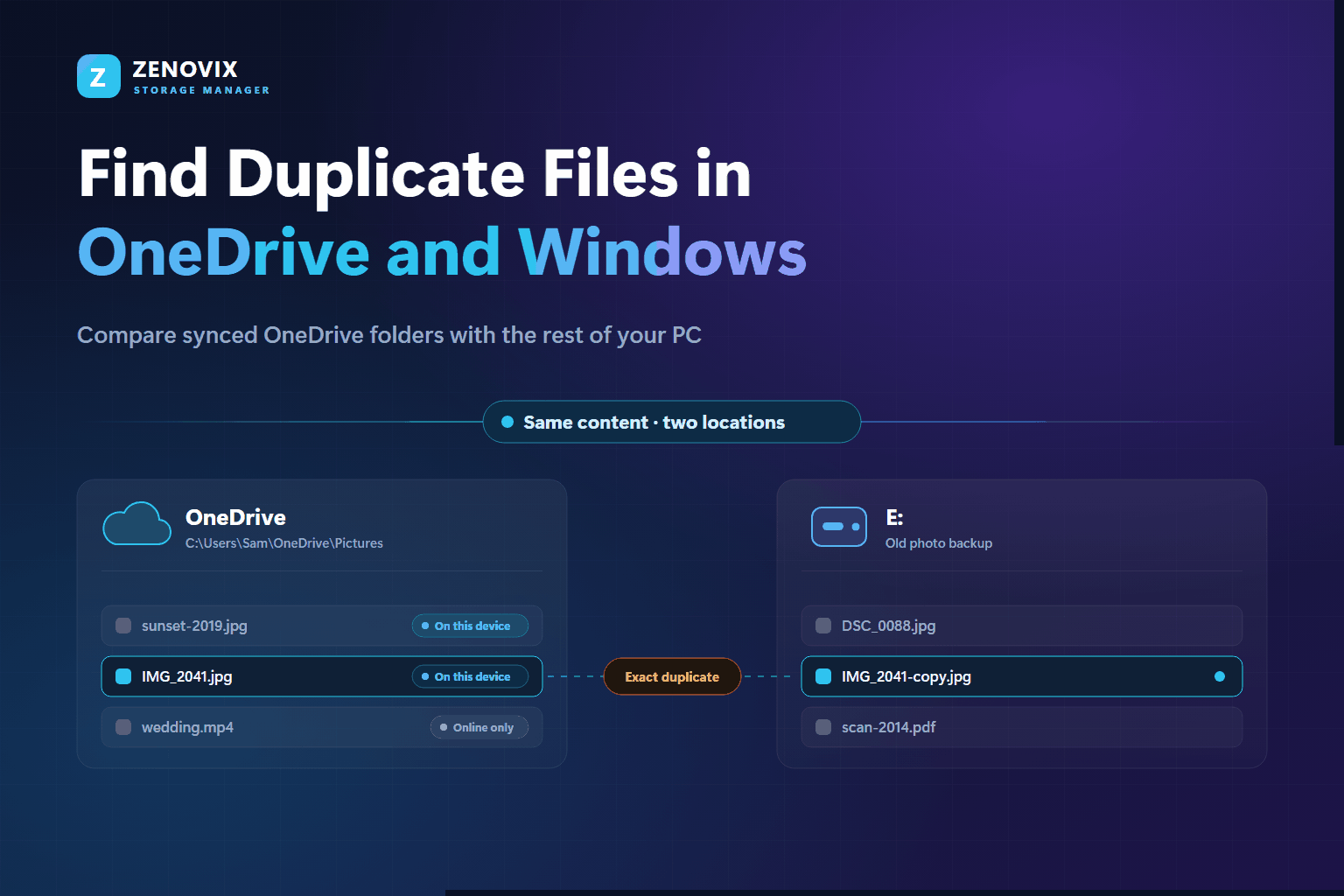Check the sunset-2019.jpg checkbox

click(x=123, y=626)
